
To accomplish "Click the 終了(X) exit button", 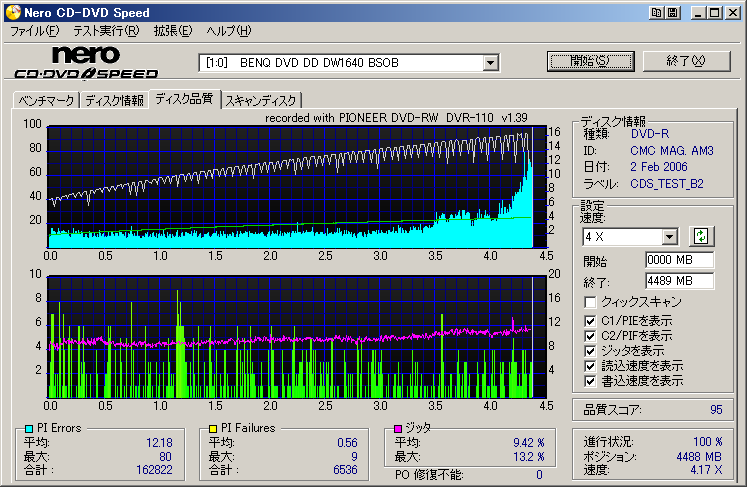I will pyautogui.click(x=686, y=61).
